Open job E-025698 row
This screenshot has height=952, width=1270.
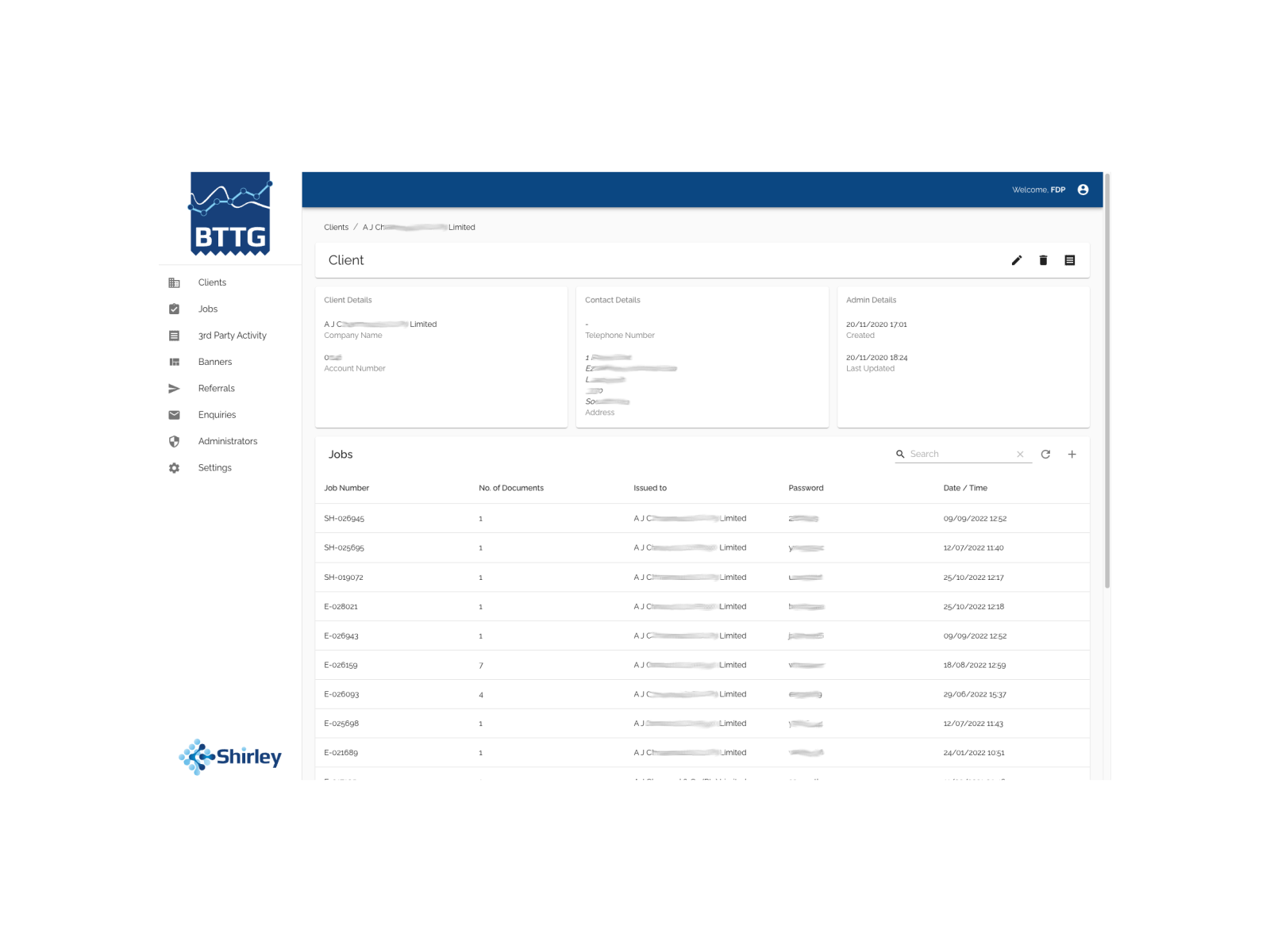click(702, 724)
